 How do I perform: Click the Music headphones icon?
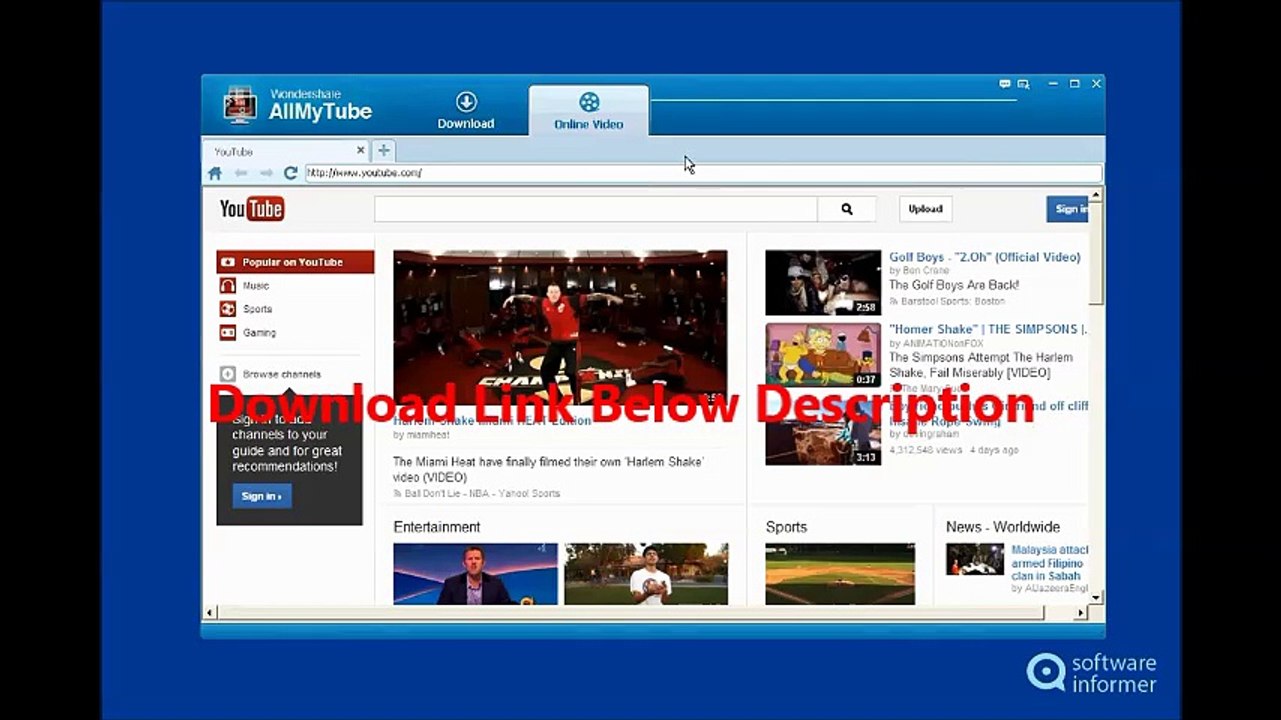pos(228,286)
